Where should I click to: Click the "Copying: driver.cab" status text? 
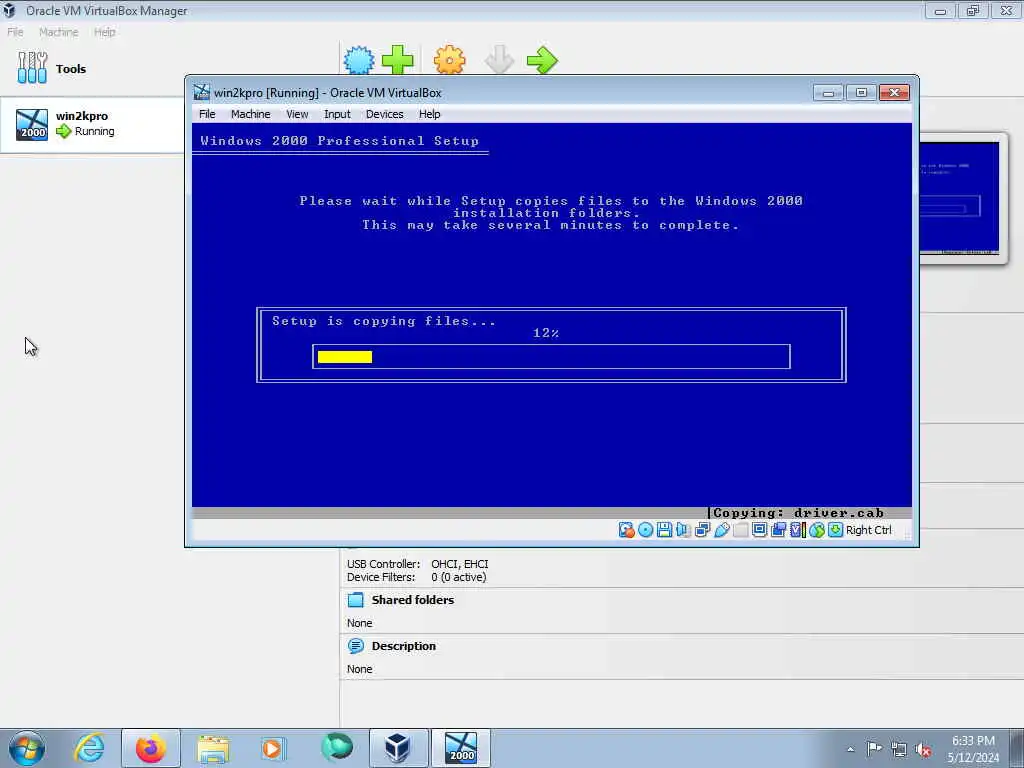(798, 513)
